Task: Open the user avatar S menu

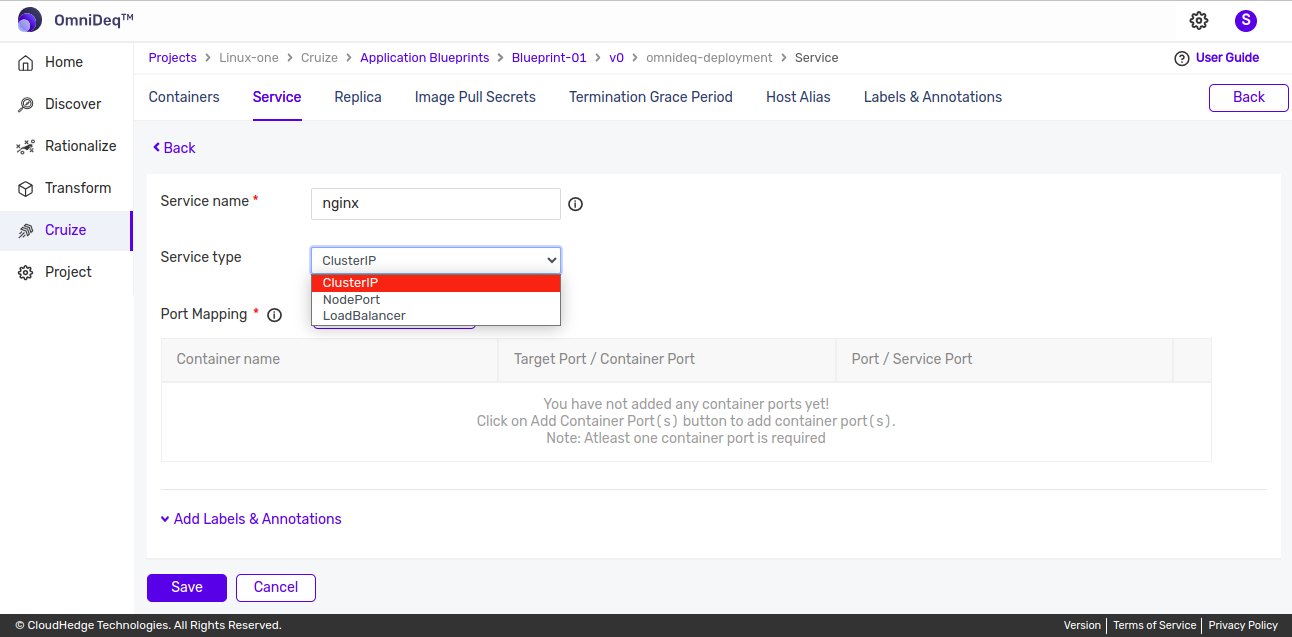Action: point(1246,20)
